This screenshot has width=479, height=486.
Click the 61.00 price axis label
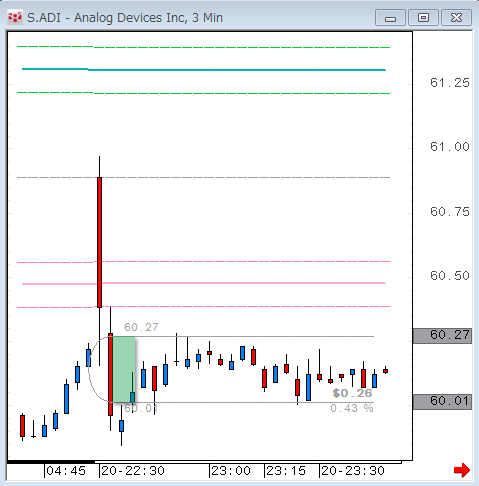pos(450,147)
